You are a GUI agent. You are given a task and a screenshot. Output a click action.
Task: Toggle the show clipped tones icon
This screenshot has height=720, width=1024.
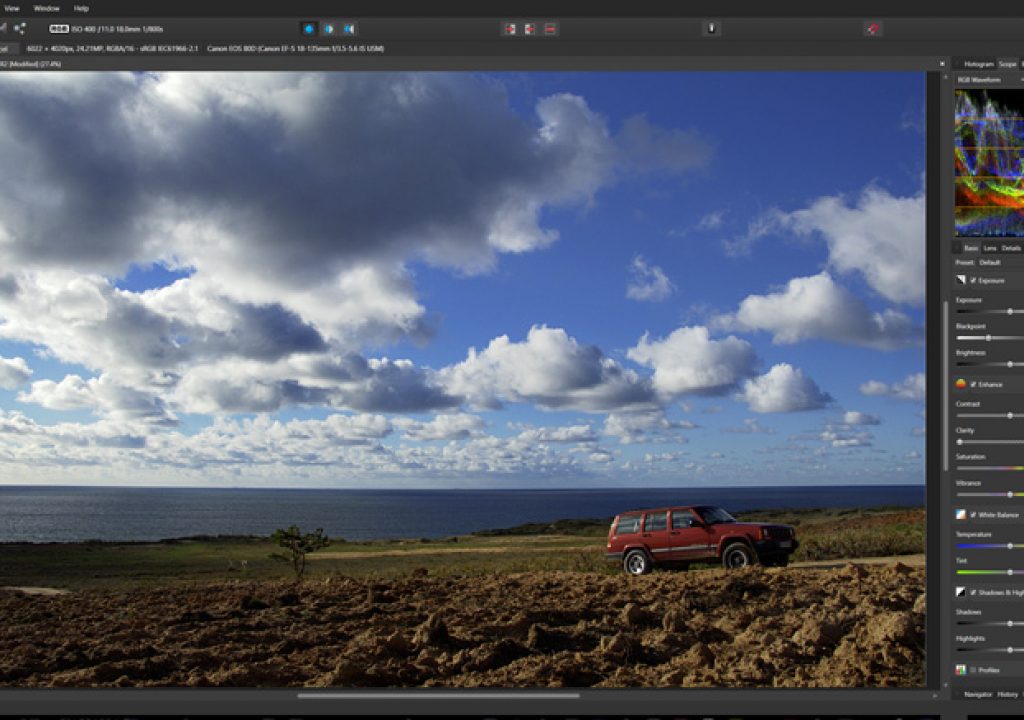coord(550,29)
